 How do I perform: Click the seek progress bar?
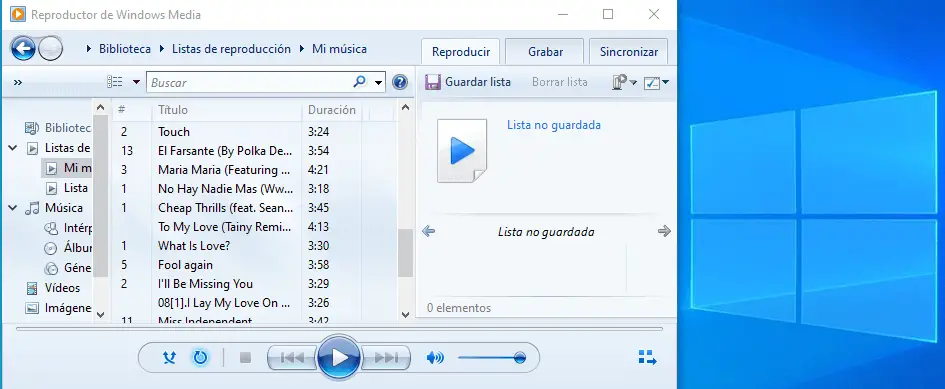(339, 329)
